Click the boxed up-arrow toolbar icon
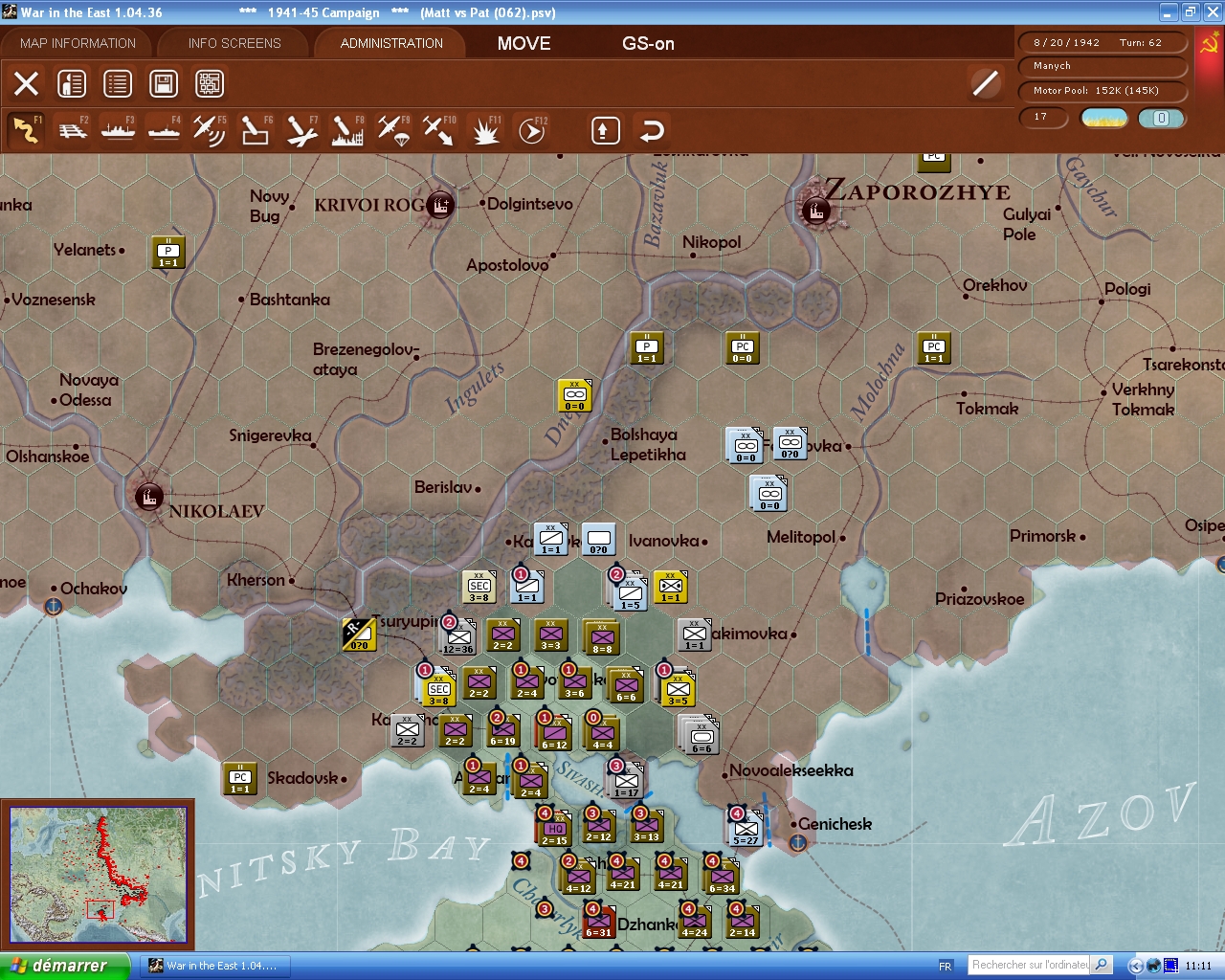 click(x=605, y=130)
